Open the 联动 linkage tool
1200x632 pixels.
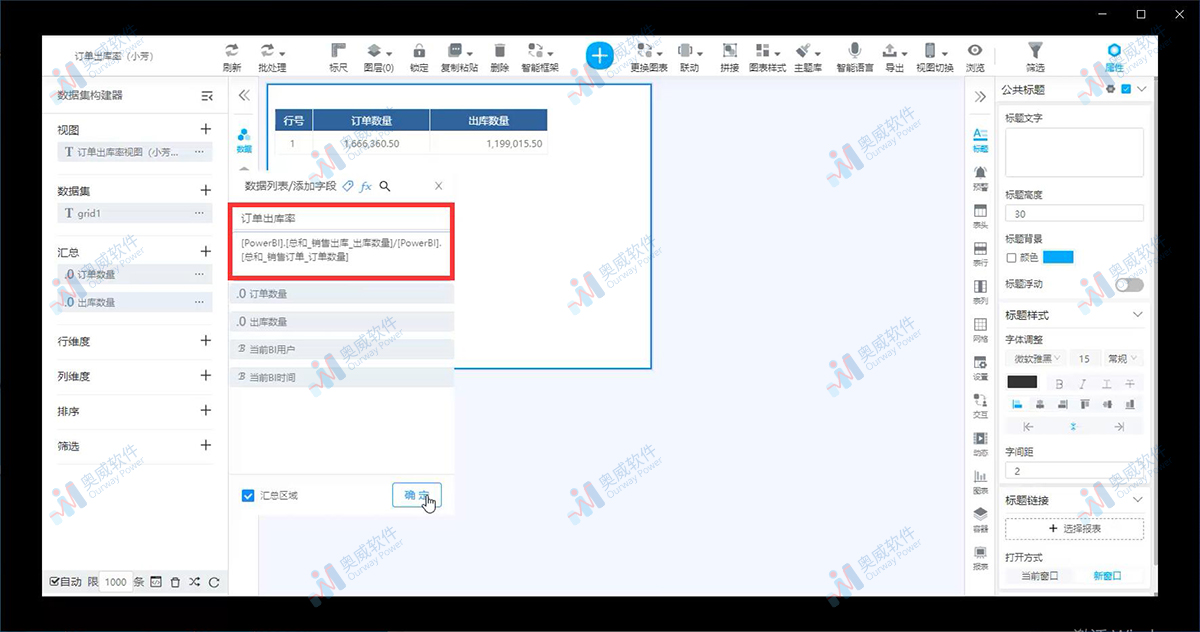point(689,56)
